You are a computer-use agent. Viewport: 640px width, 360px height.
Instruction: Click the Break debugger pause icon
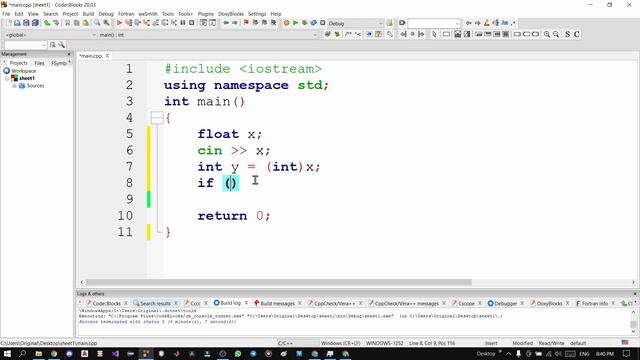183,23
